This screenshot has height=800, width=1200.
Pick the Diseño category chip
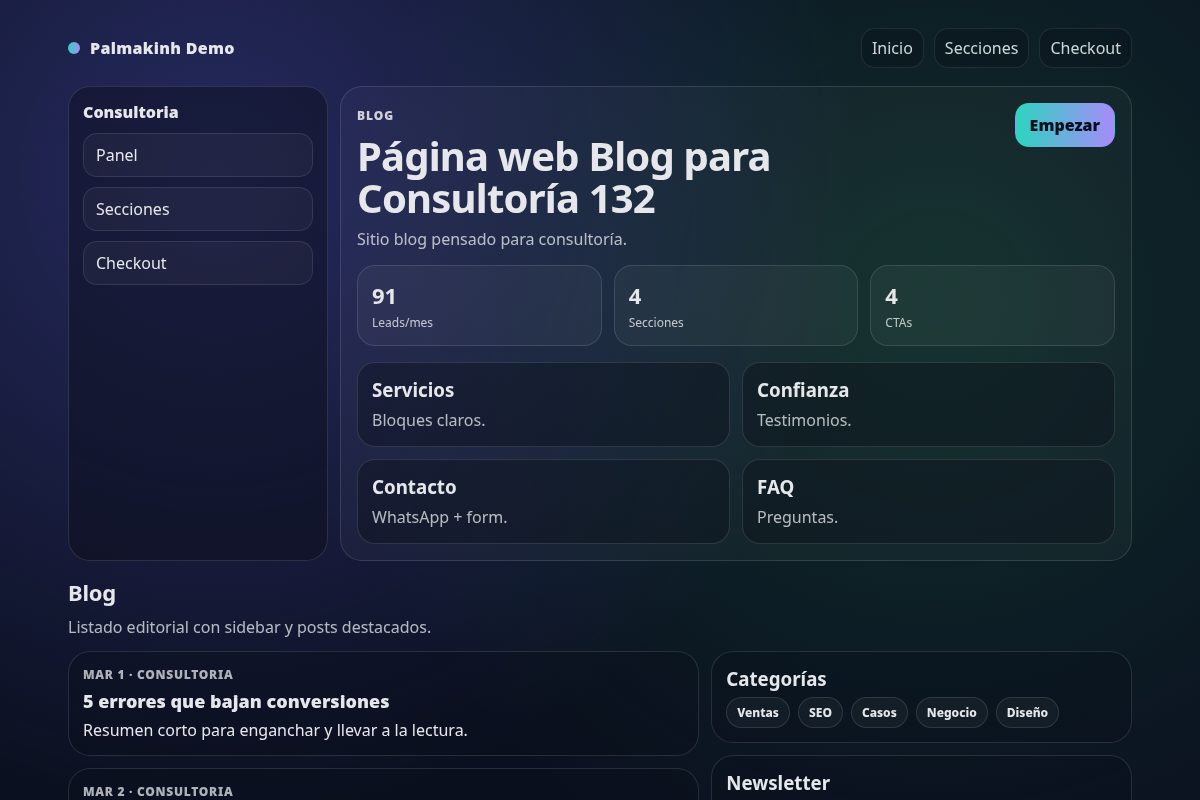(x=1027, y=712)
